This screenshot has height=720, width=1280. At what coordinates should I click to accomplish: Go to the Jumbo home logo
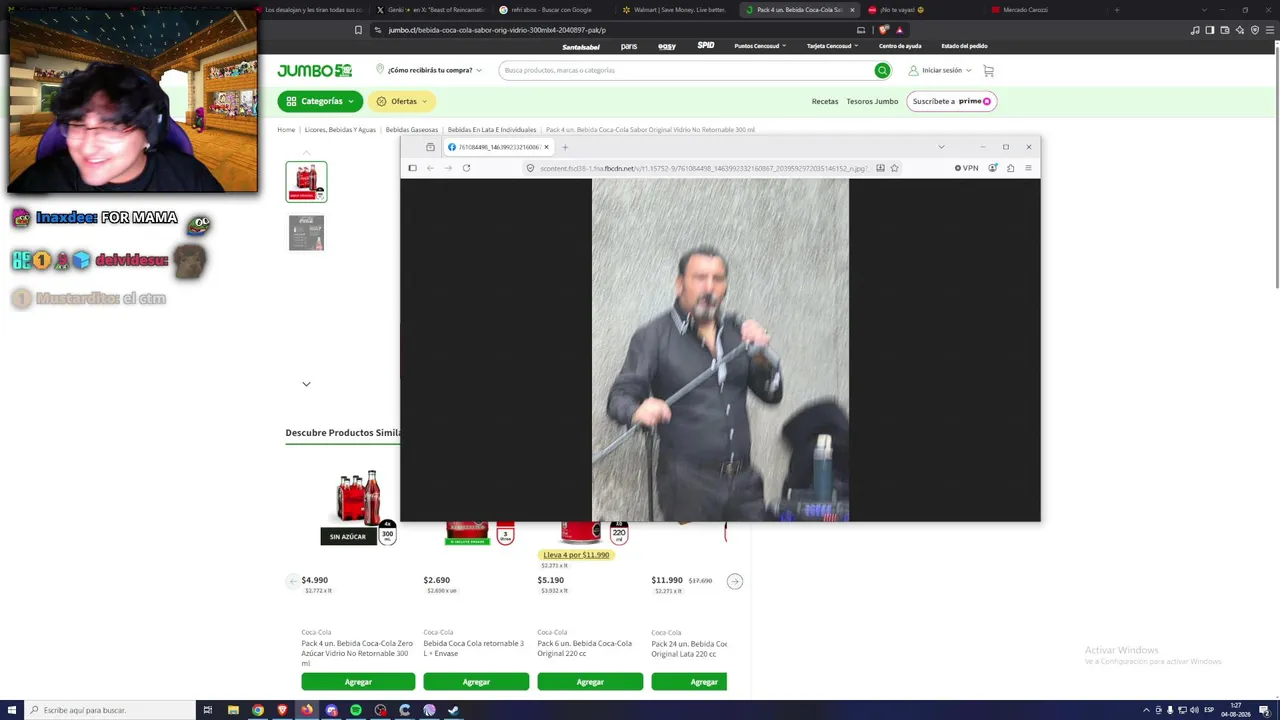point(315,71)
